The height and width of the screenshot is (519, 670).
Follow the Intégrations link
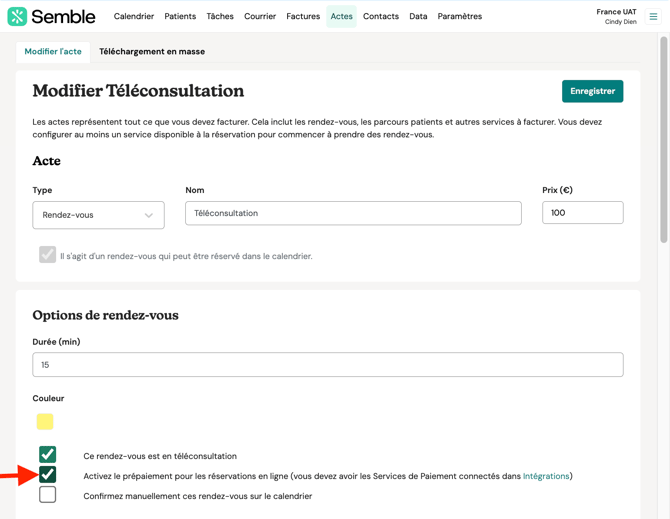[545, 476]
